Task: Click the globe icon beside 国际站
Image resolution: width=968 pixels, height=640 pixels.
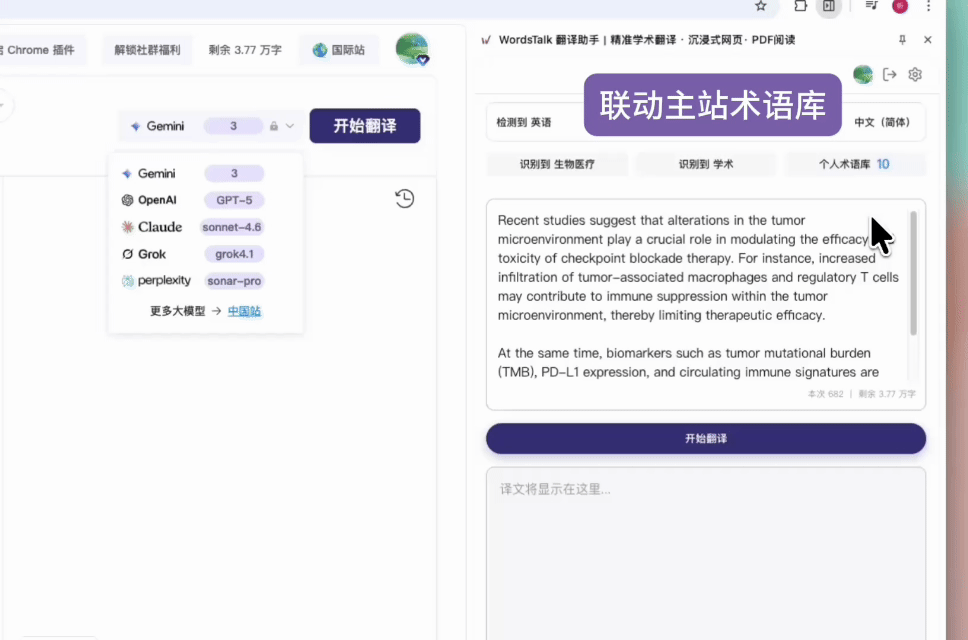Action: tap(320, 50)
